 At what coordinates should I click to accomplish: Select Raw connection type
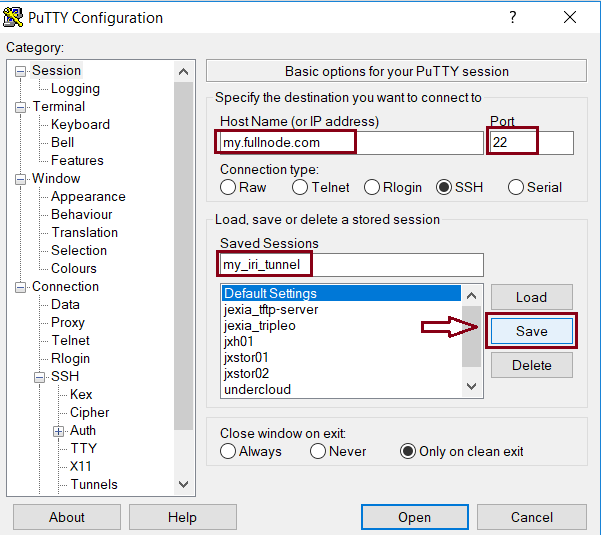(x=228, y=187)
